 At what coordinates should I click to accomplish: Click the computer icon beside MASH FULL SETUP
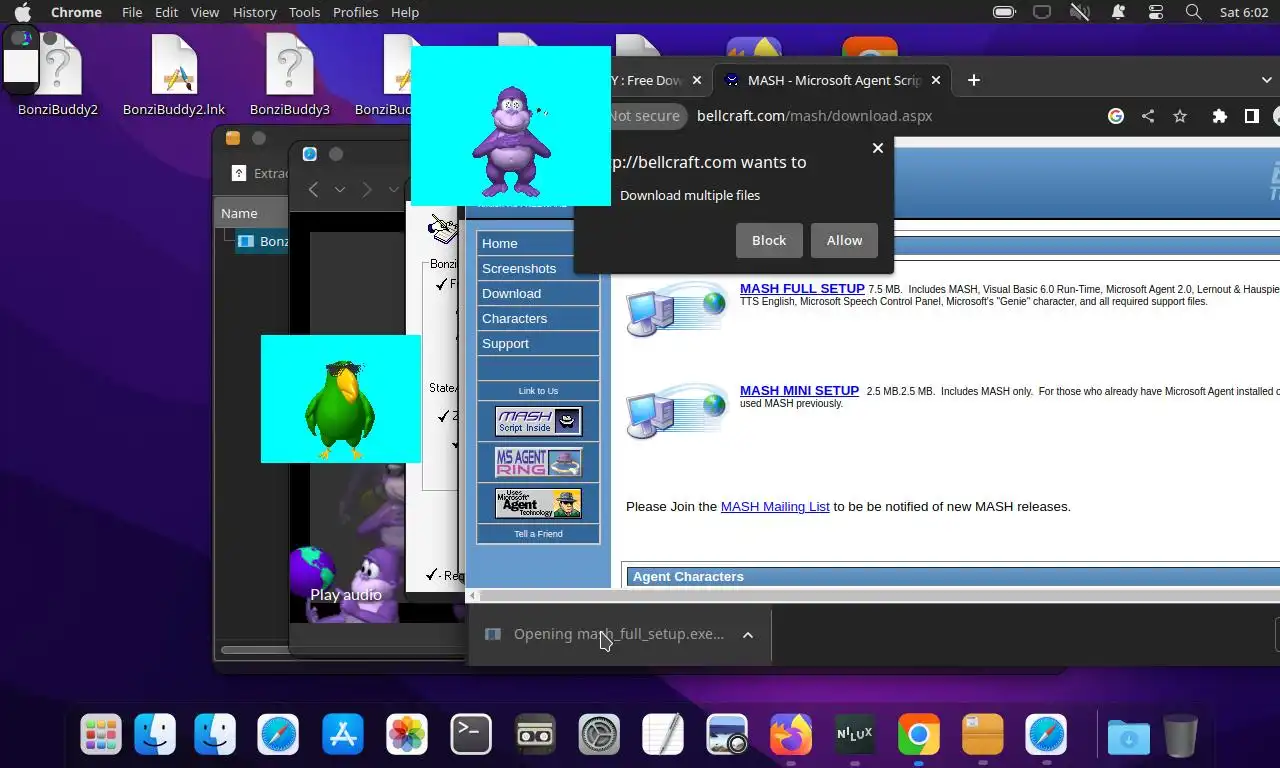pyautogui.click(x=676, y=309)
